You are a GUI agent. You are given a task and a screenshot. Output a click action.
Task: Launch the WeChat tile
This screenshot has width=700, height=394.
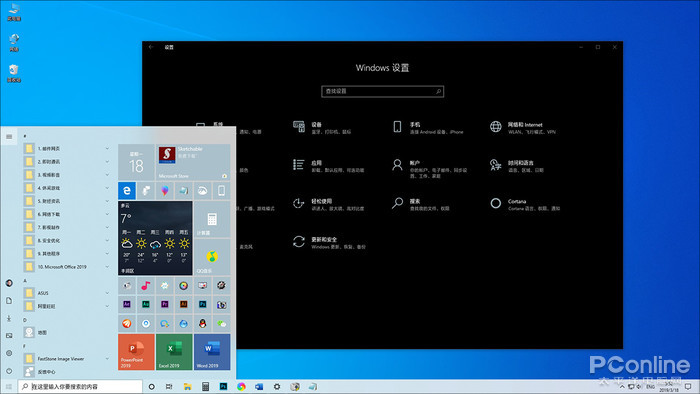[x=221, y=323]
